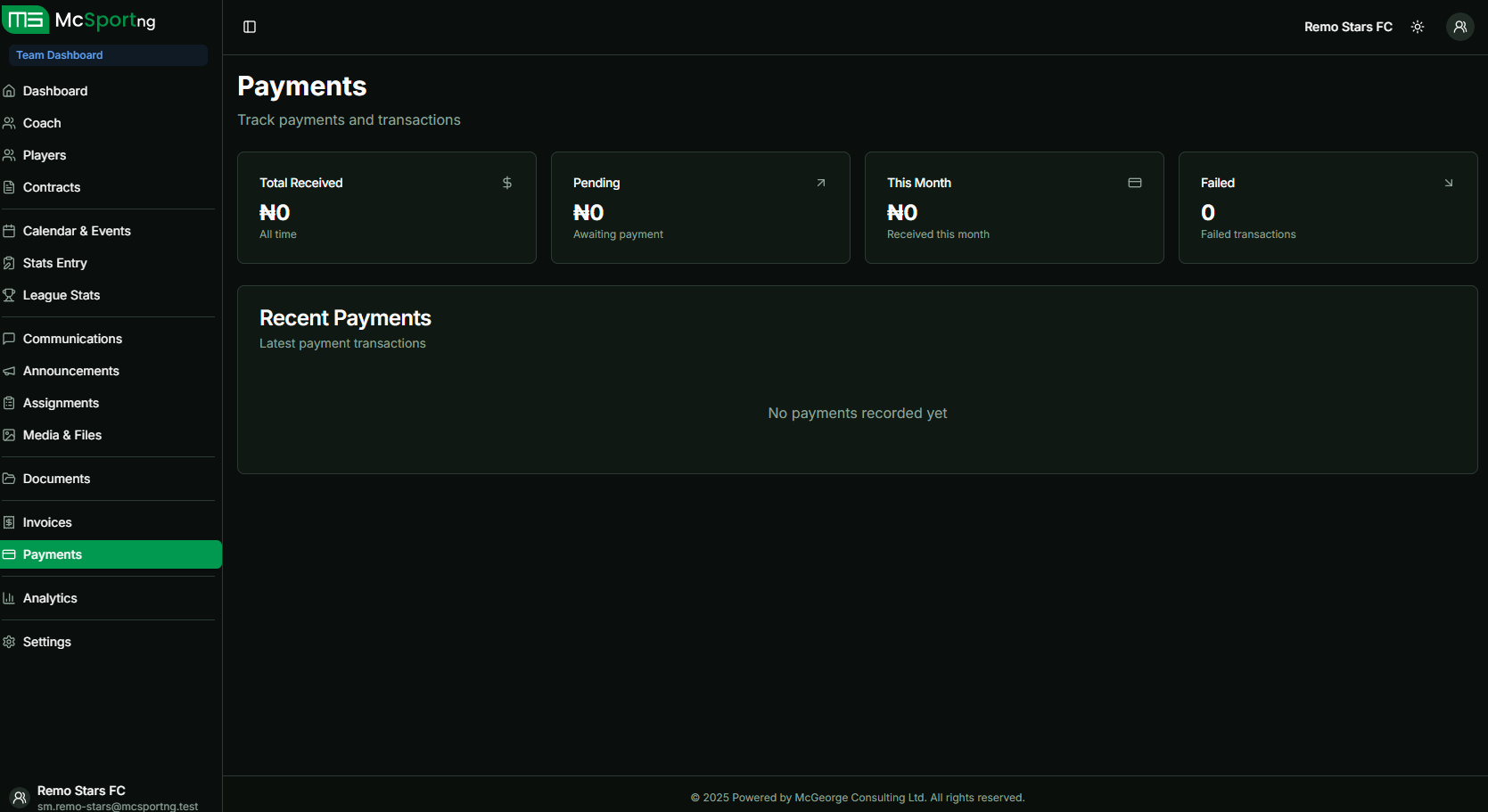
Task: Open Analytics with its bar chart icon
Action: click(9, 597)
